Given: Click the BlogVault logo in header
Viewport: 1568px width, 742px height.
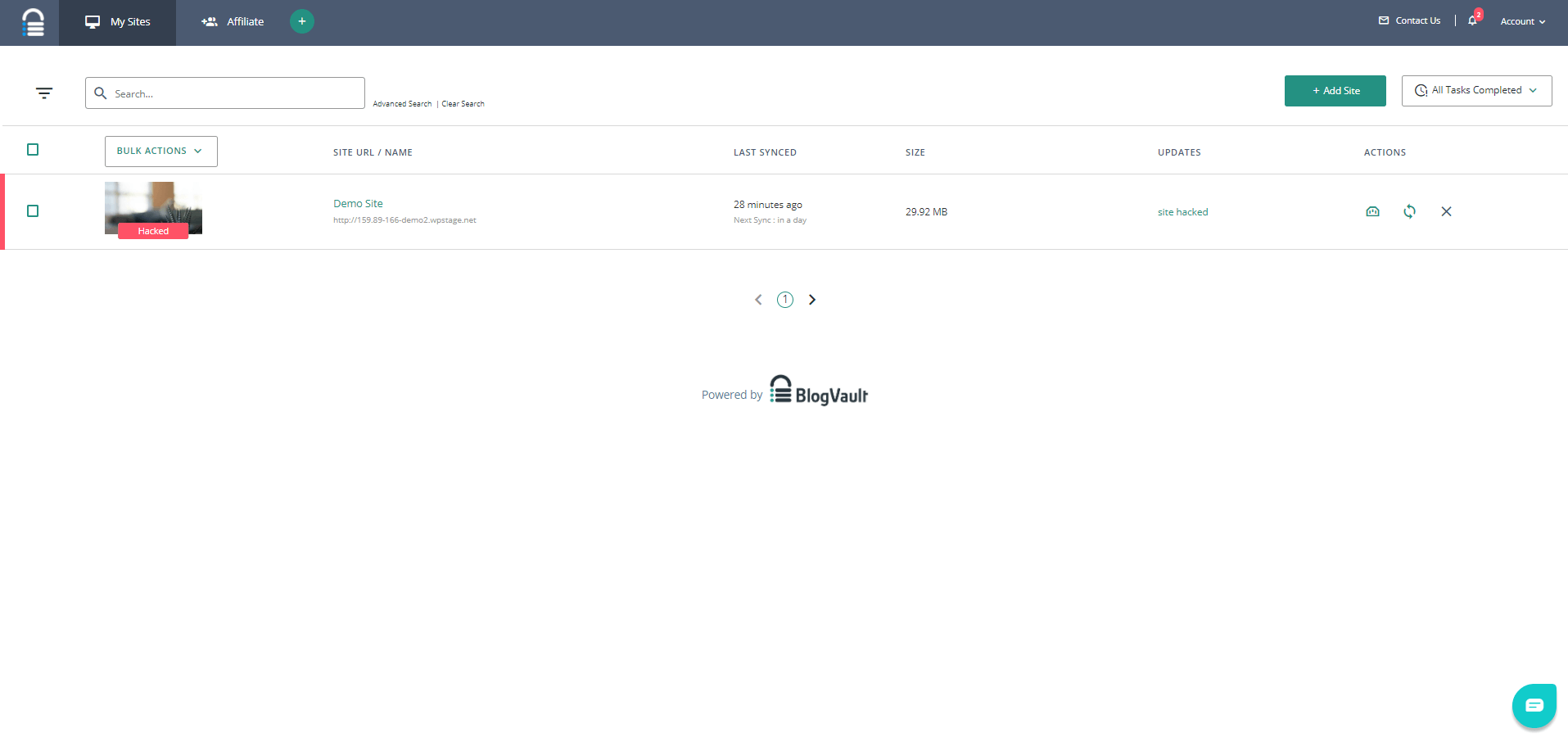Looking at the screenshot, I should [x=33, y=22].
